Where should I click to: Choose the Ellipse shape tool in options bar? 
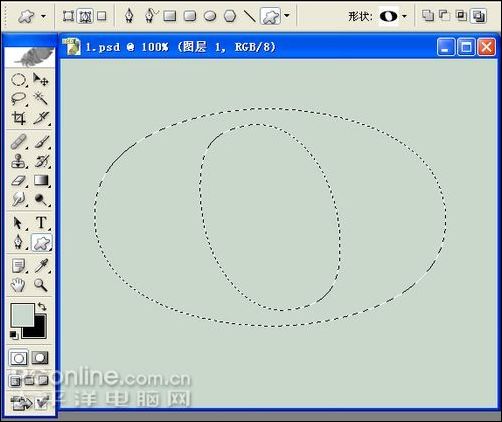point(210,16)
